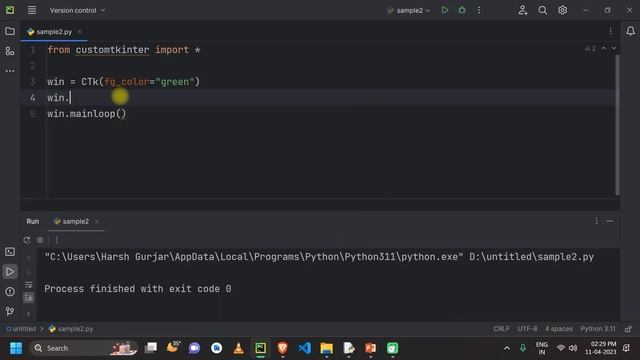Viewport: 640px width, 360px height.
Task: Rerun sample2 in Run panel
Action: click(x=27, y=240)
